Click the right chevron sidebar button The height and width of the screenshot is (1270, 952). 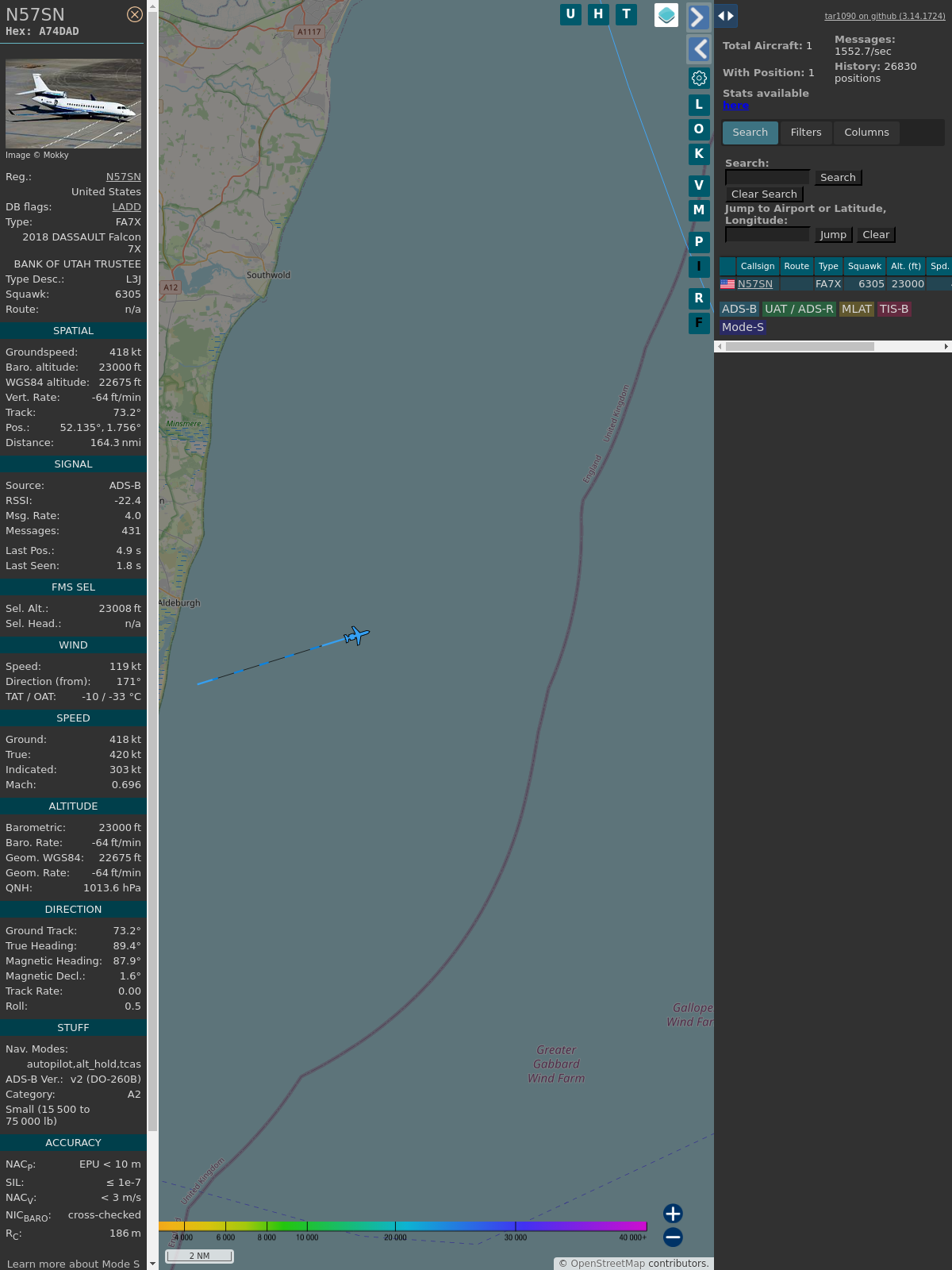pyautogui.click(x=698, y=17)
